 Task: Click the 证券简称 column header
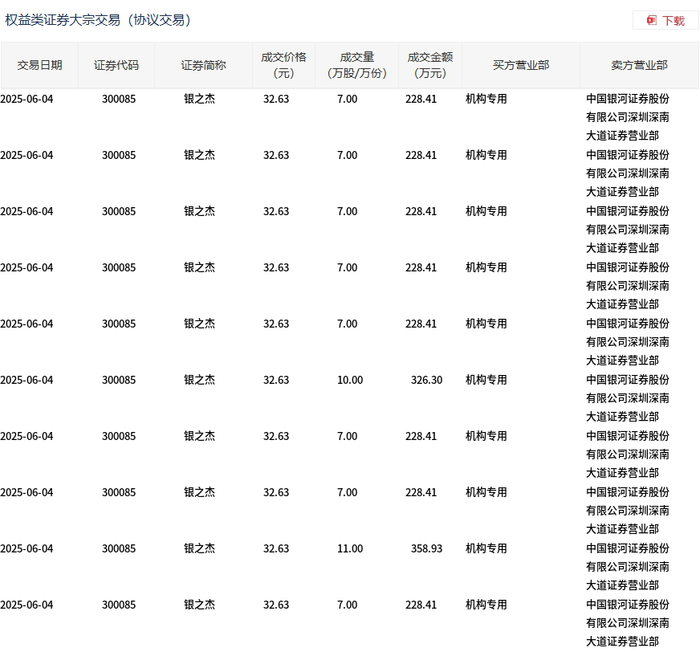(x=204, y=65)
